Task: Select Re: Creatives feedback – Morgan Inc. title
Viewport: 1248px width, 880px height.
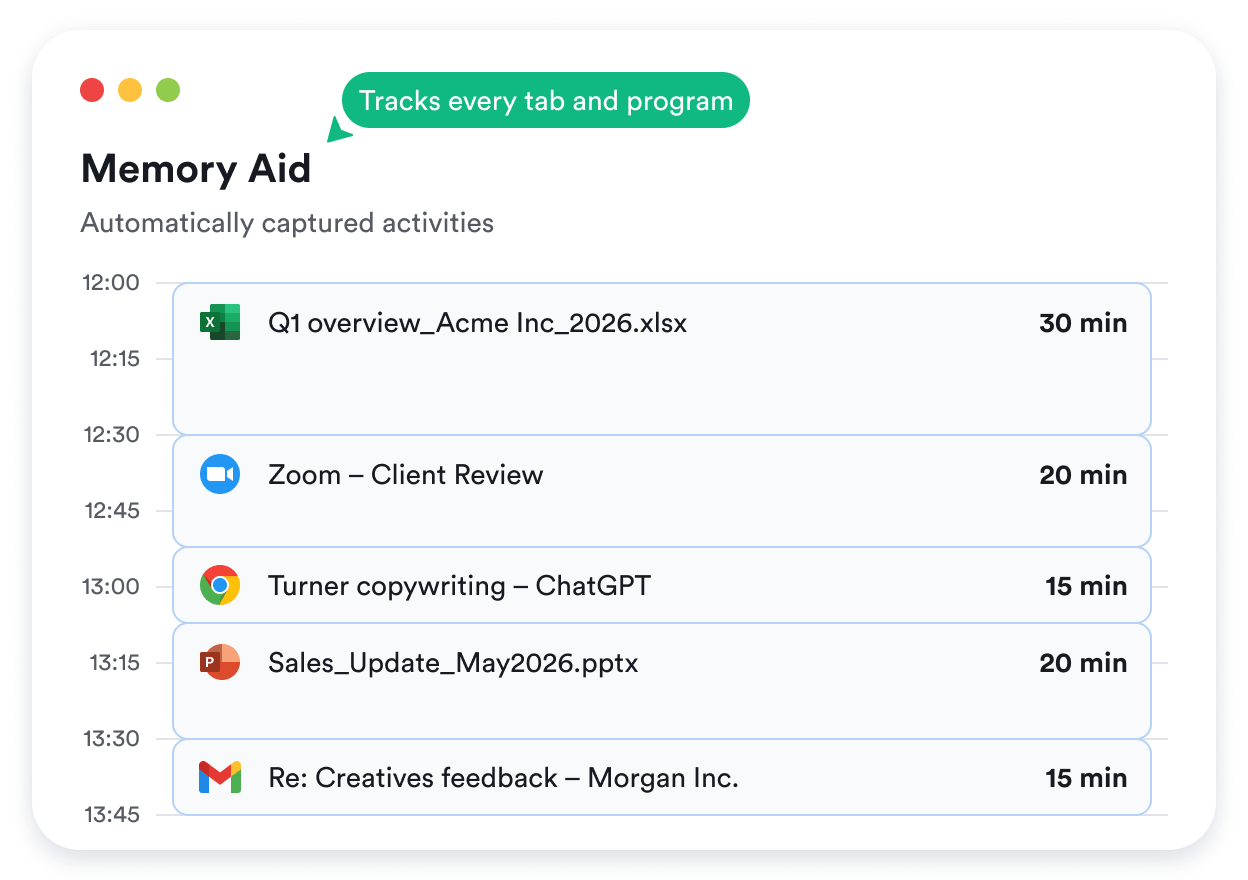Action: click(x=503, y=777)
